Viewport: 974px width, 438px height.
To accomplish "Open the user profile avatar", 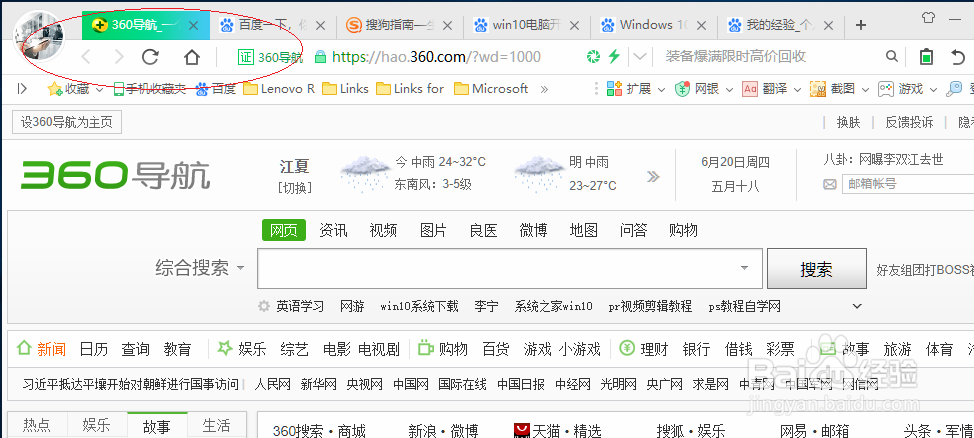I will click(39, 35).
